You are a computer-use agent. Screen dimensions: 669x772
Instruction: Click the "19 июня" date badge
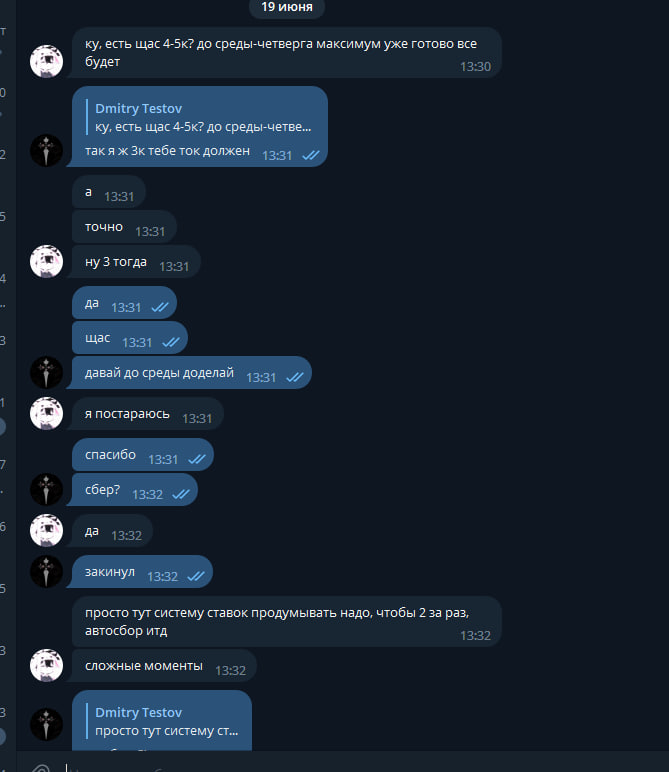[x=287, y=7]
